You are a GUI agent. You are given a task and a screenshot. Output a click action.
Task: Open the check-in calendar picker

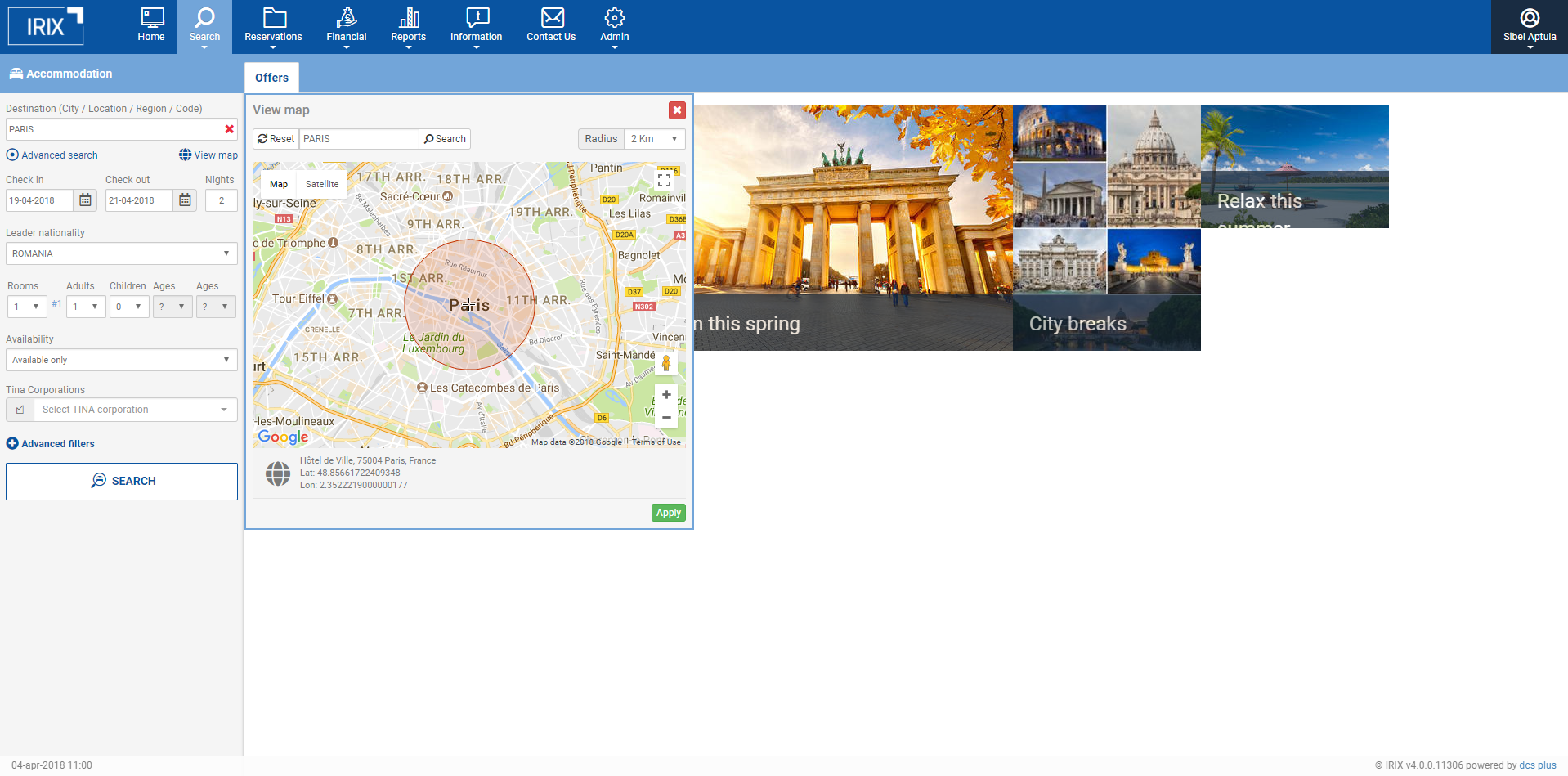click(x=85, y=200)
